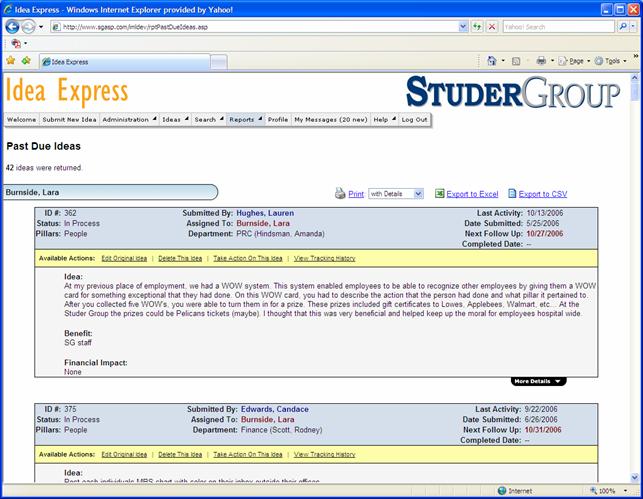This screenshot has width=643, height=499.
Task: Click the Home toolbar icon
Action: (x=491, y=61)
